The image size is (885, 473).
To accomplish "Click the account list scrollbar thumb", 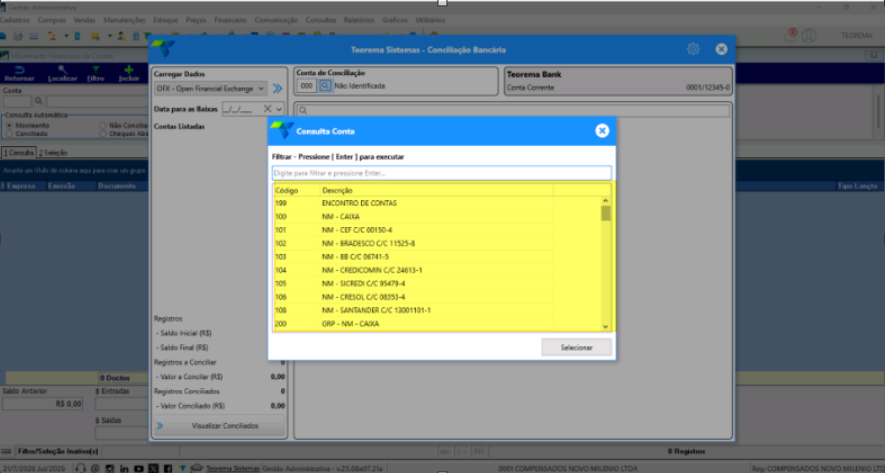I will [606, 213].
